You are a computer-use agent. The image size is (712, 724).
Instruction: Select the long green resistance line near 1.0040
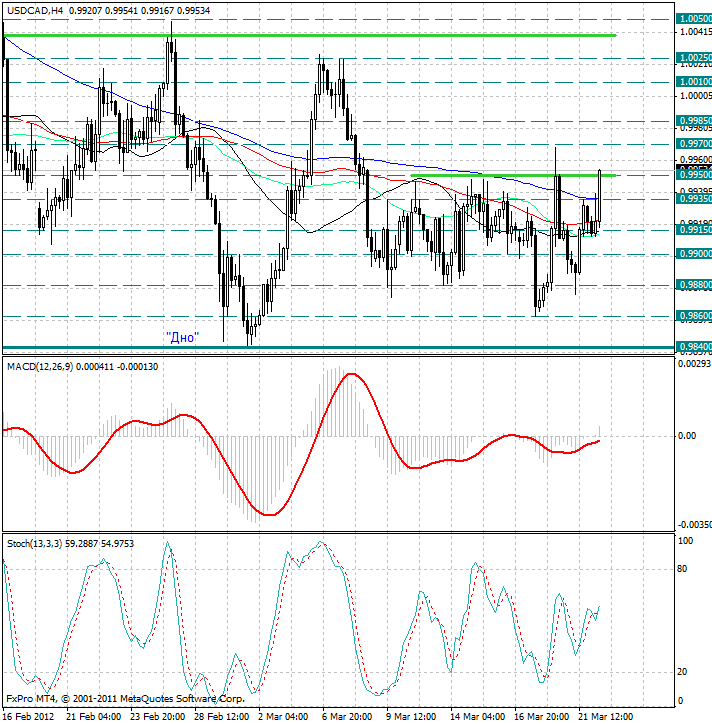(309, 36)
